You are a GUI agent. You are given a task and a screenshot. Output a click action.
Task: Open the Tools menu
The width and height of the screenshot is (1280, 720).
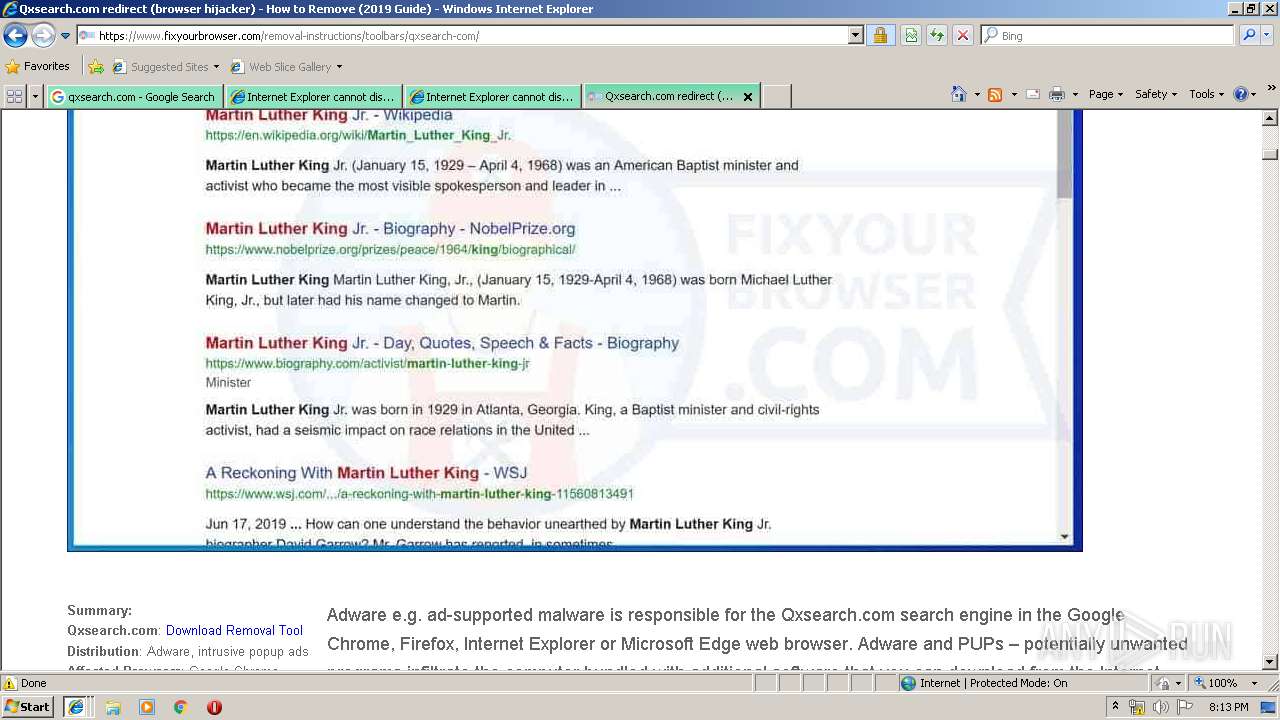tap(1206, 94)
